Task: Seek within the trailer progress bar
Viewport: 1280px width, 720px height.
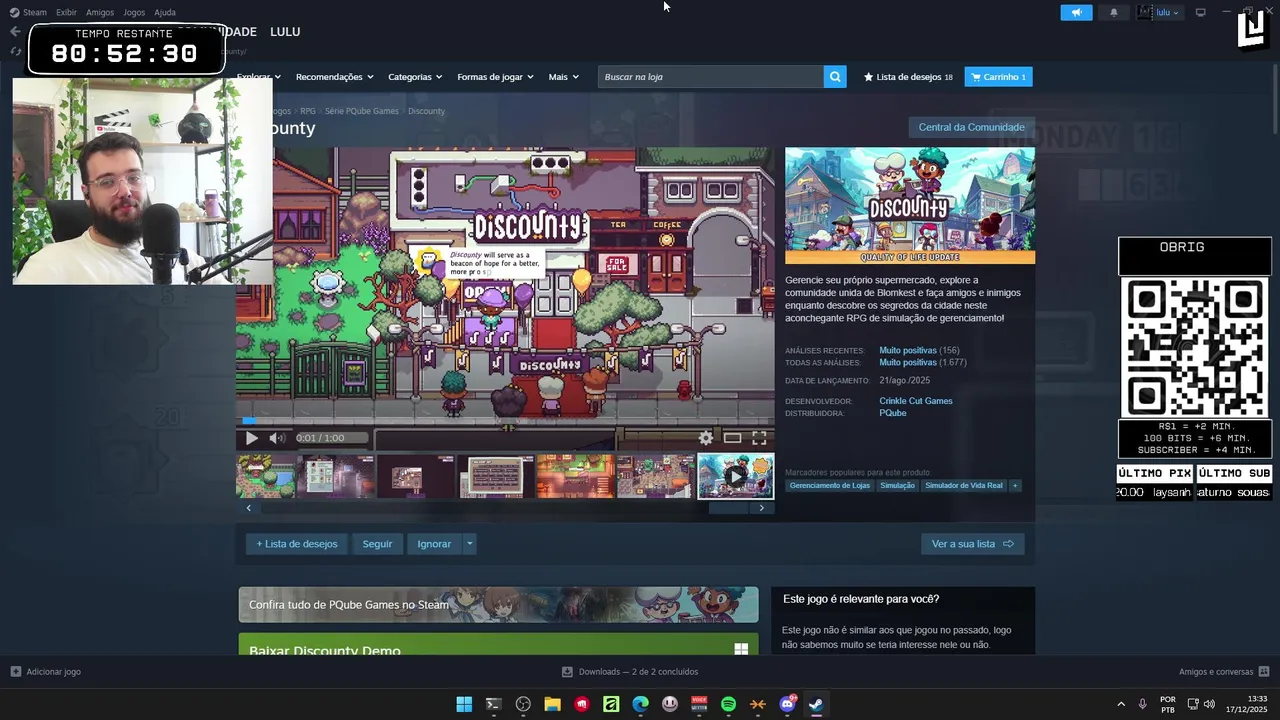Action: [x=505, y=421]
